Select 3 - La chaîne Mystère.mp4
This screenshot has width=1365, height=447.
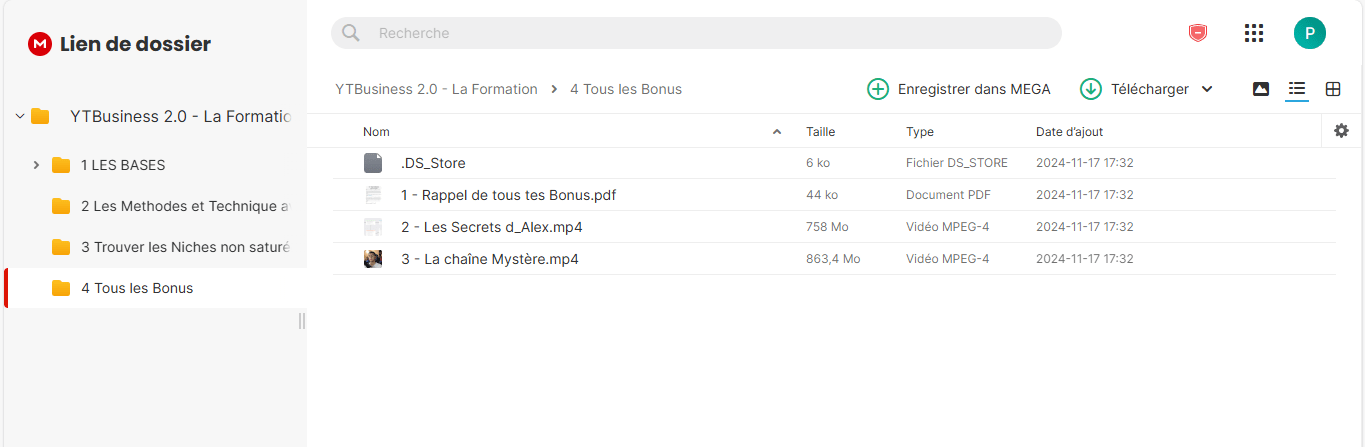click(489, 259)
